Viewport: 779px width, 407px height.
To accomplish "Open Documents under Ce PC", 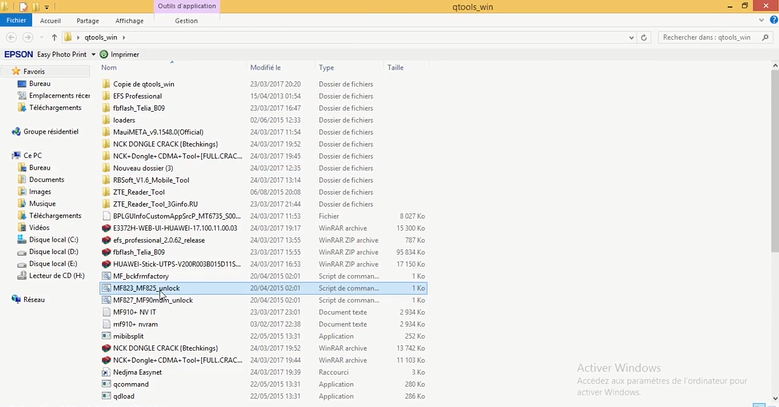I will click(x=47, y=179).
